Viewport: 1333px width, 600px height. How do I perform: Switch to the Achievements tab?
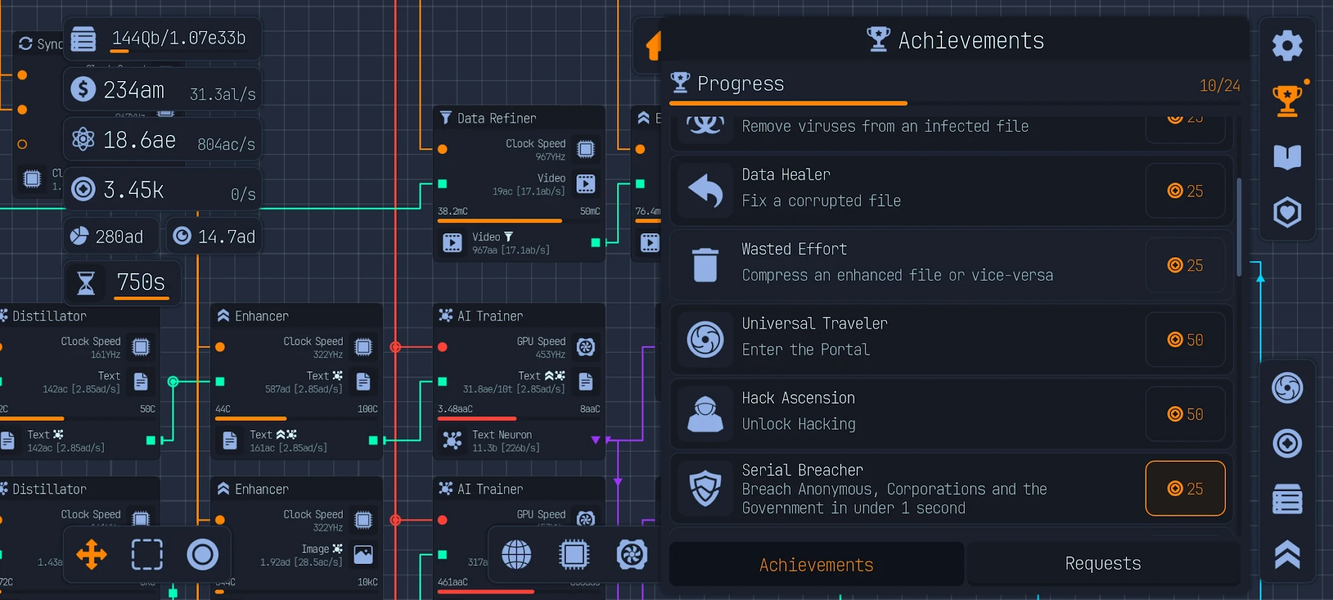(x=816, y=563)
